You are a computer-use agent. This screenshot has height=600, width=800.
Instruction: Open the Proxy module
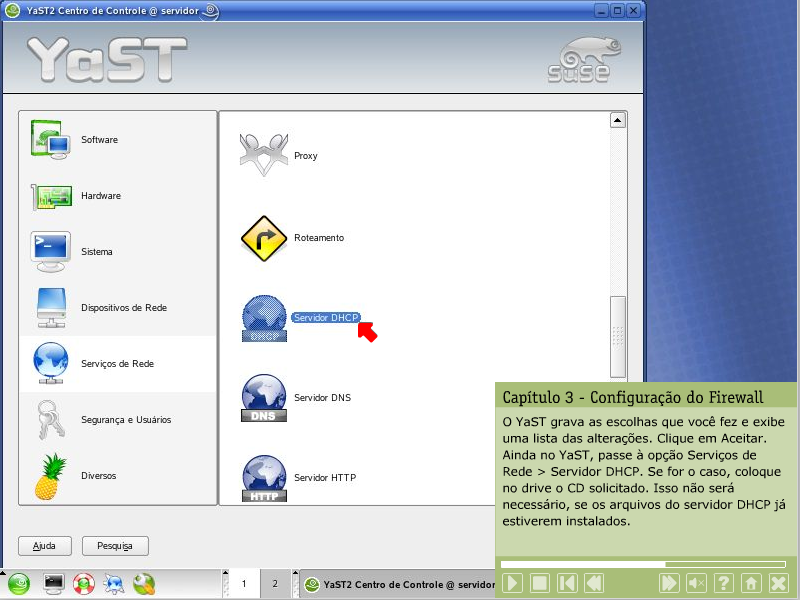pos(305,156)
